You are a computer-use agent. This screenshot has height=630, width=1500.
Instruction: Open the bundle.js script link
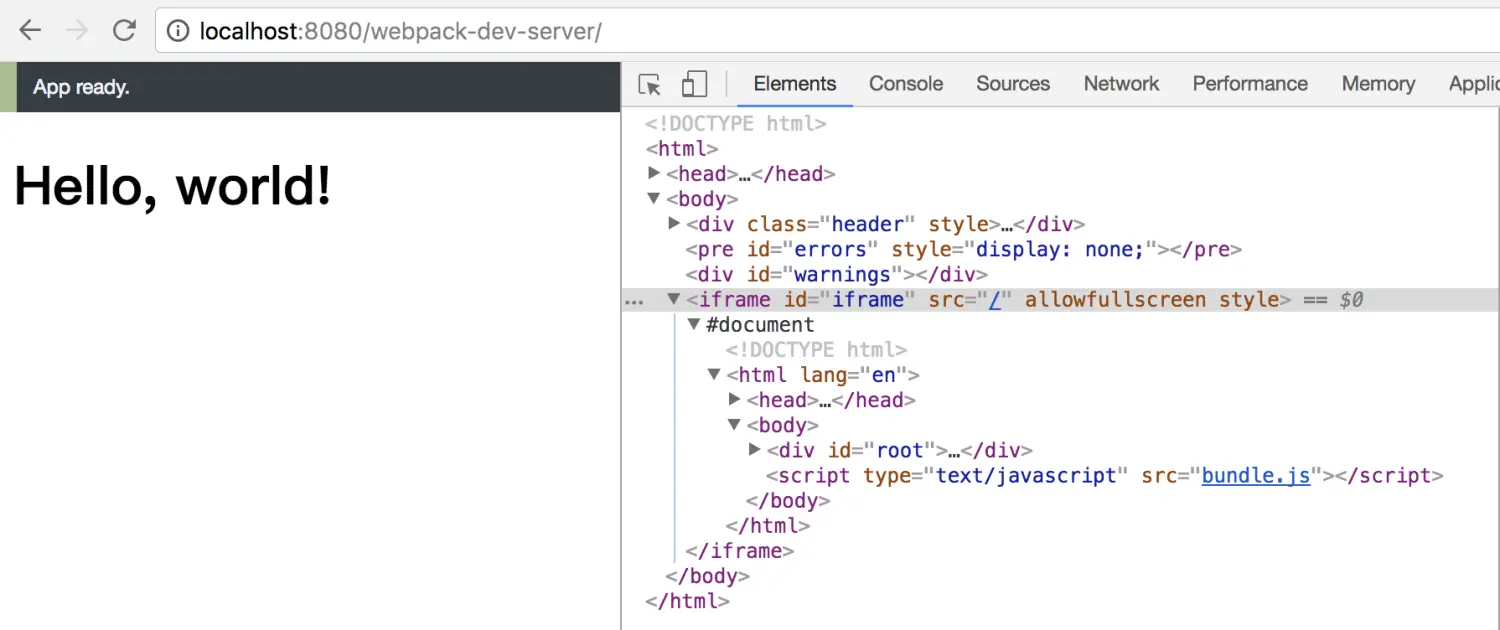click(x=1256, y=475)
